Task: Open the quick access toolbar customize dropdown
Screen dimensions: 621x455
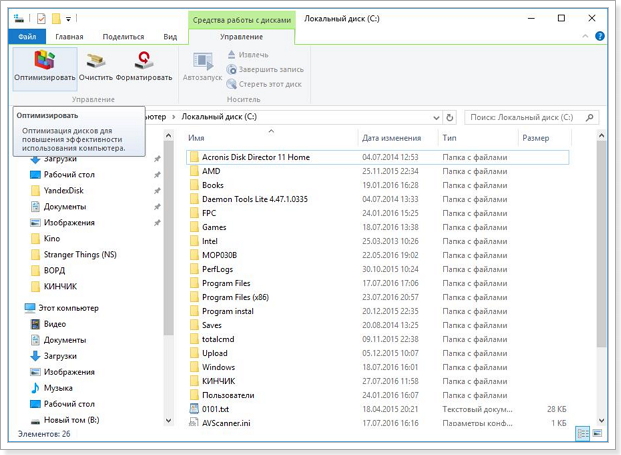Action: click(69, 19)
